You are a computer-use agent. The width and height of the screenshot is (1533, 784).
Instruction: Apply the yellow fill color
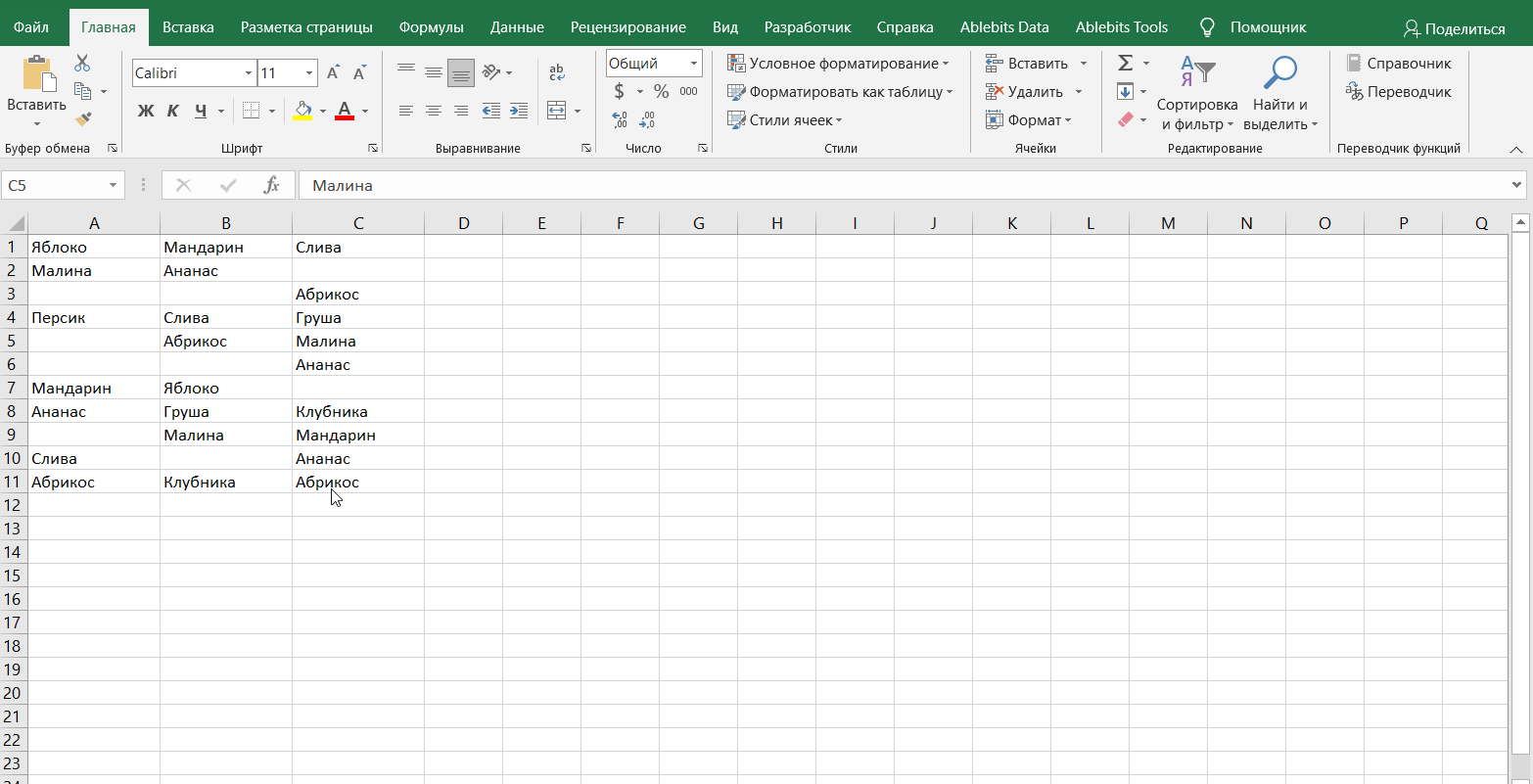pyautogui.click(x=302, y=111)
